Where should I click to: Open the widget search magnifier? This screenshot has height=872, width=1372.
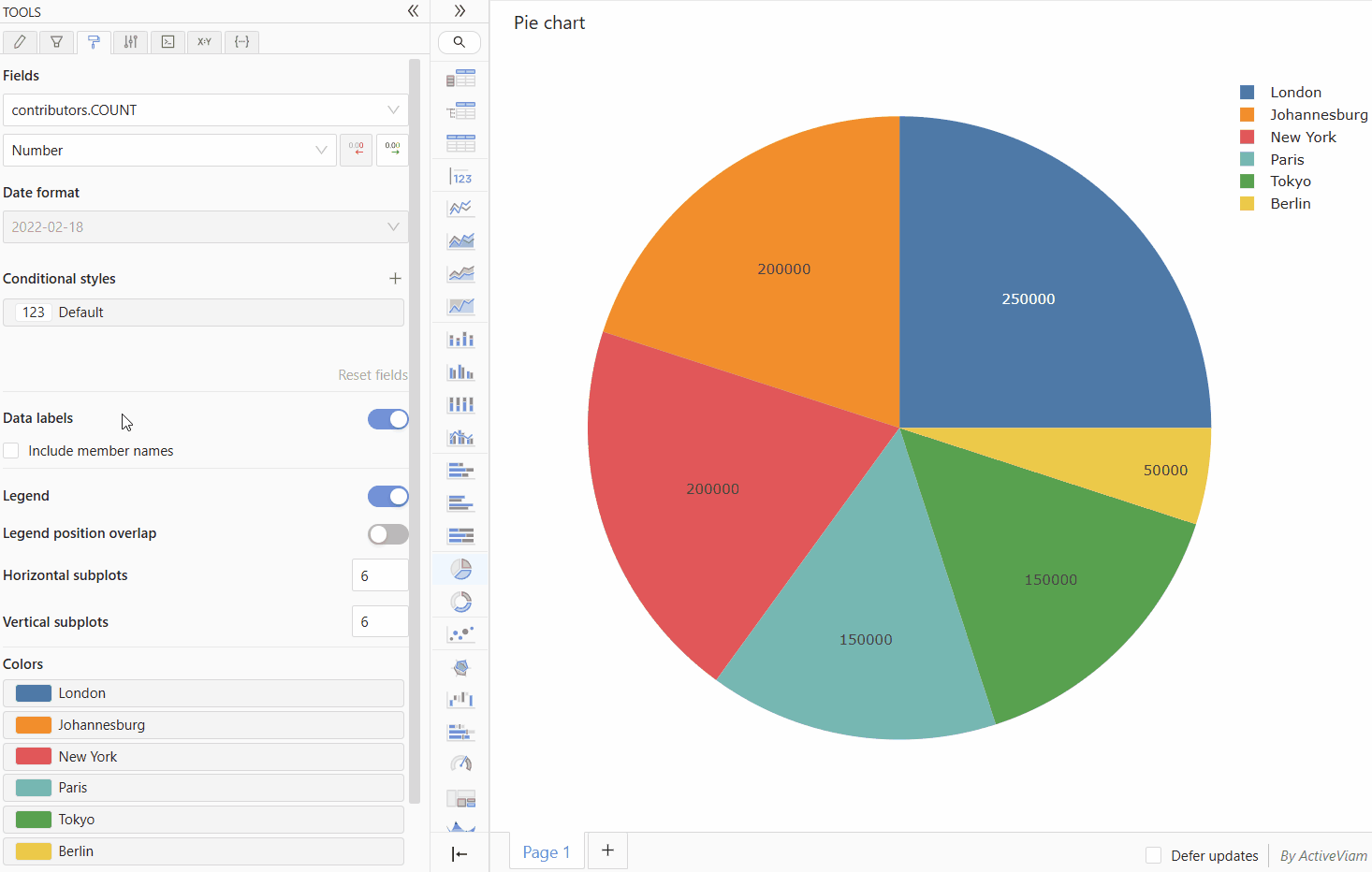point(460,41)
